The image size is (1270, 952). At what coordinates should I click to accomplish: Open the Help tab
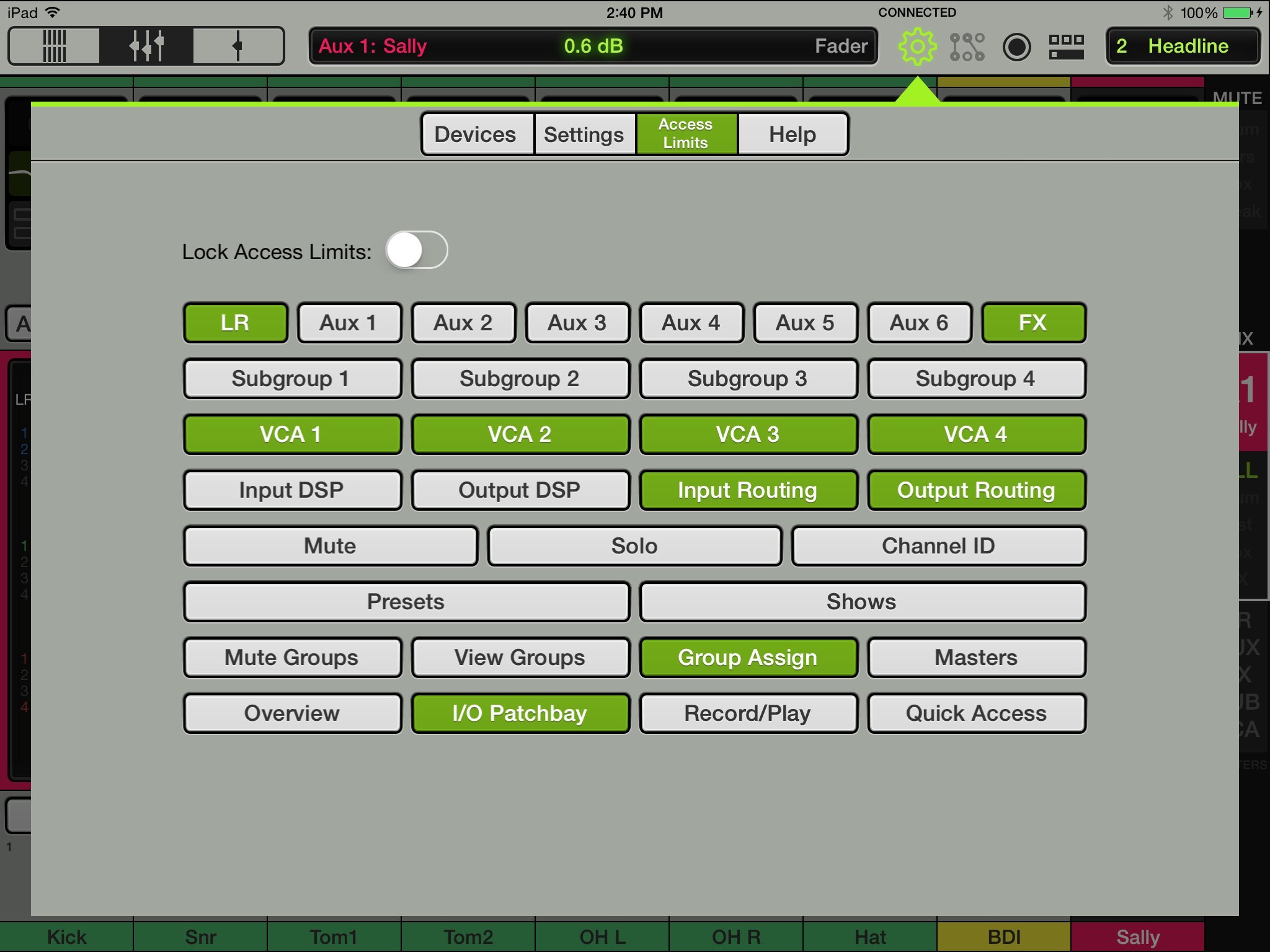tap(792, 134)
